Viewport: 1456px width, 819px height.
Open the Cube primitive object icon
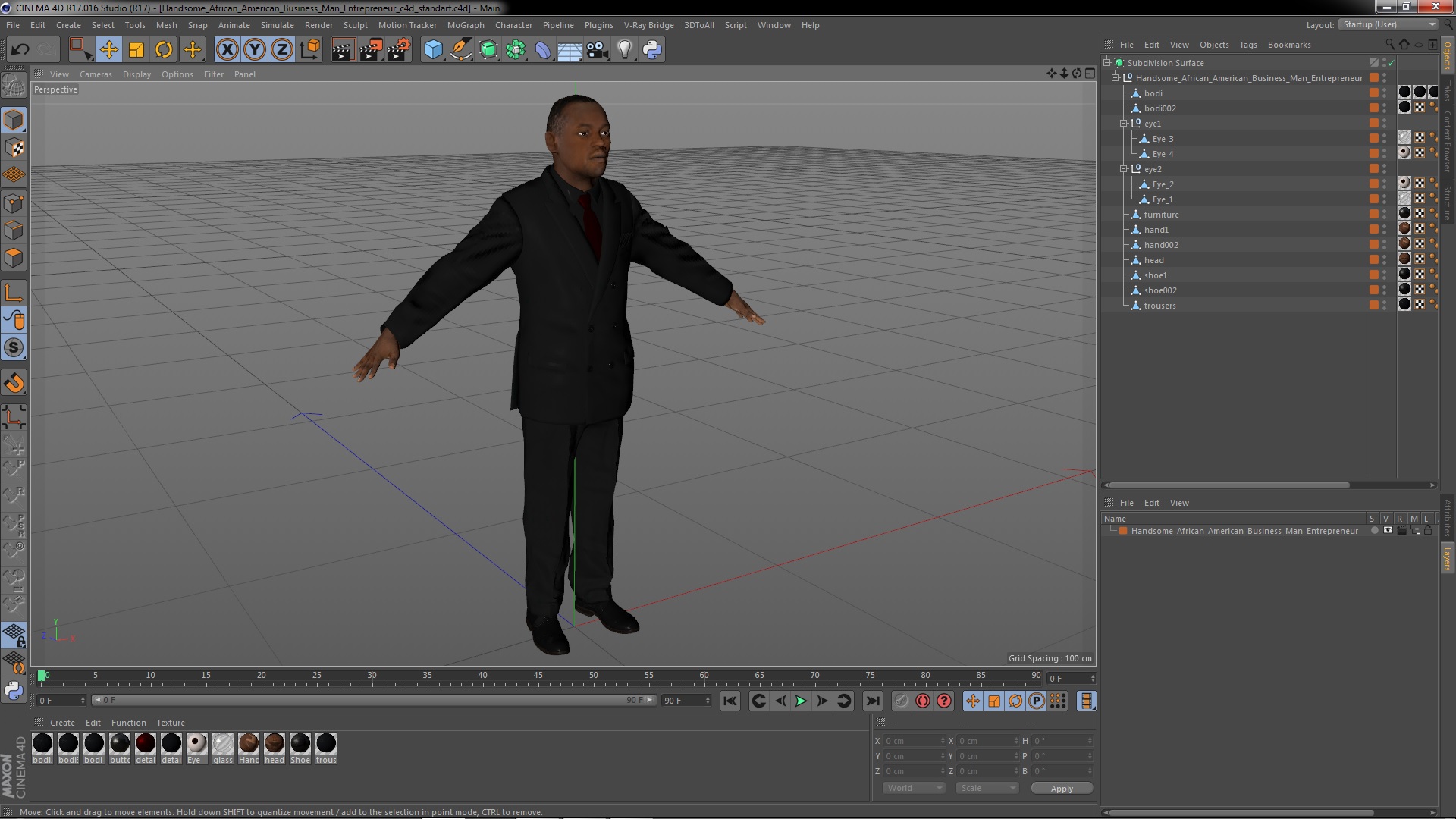[433, 50]
